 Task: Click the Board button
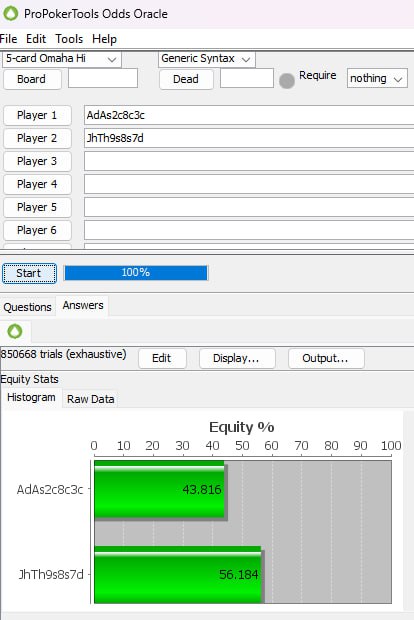pyautogui.click(x=32, y=79)
